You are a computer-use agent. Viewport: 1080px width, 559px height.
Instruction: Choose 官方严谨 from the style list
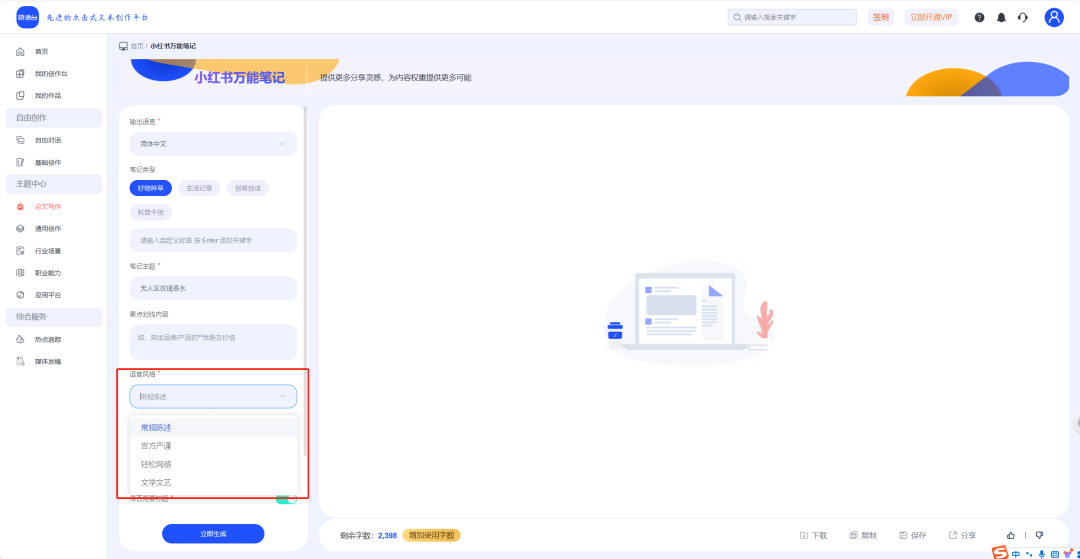click(214, 446)
